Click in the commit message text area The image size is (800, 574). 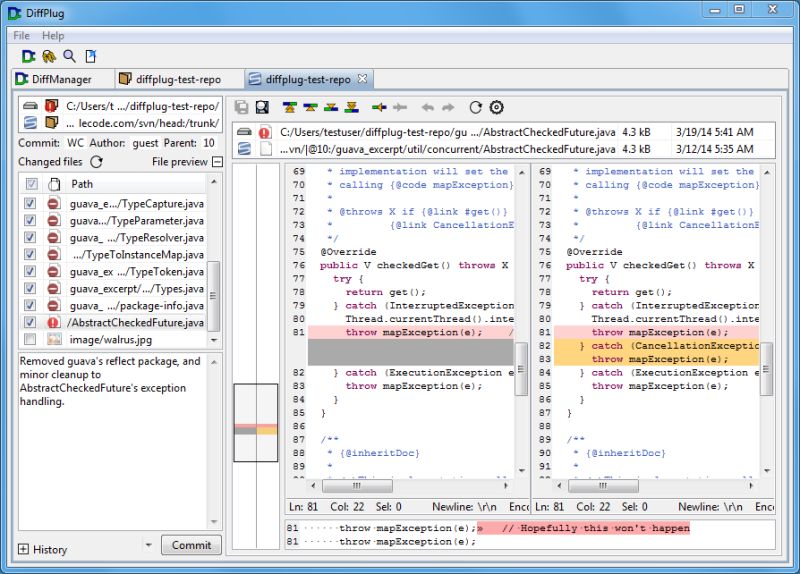point(112,441)
